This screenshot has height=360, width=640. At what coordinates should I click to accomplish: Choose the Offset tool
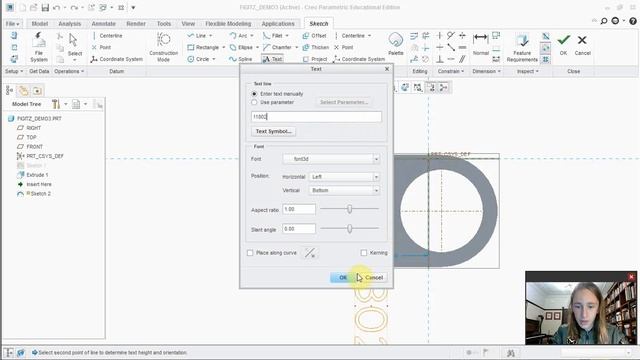(x=314, y=36)
